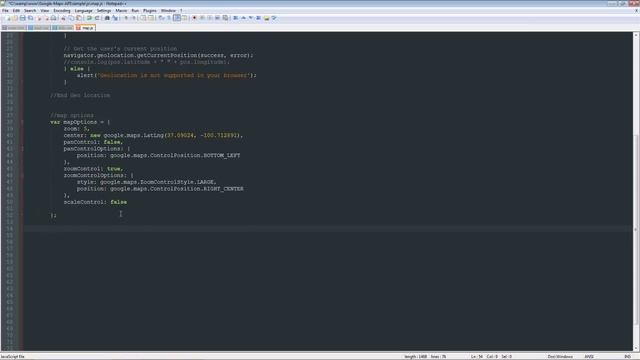This screenshot has width=640, height=360.
Task: Open the View menu
Action: 44,11
